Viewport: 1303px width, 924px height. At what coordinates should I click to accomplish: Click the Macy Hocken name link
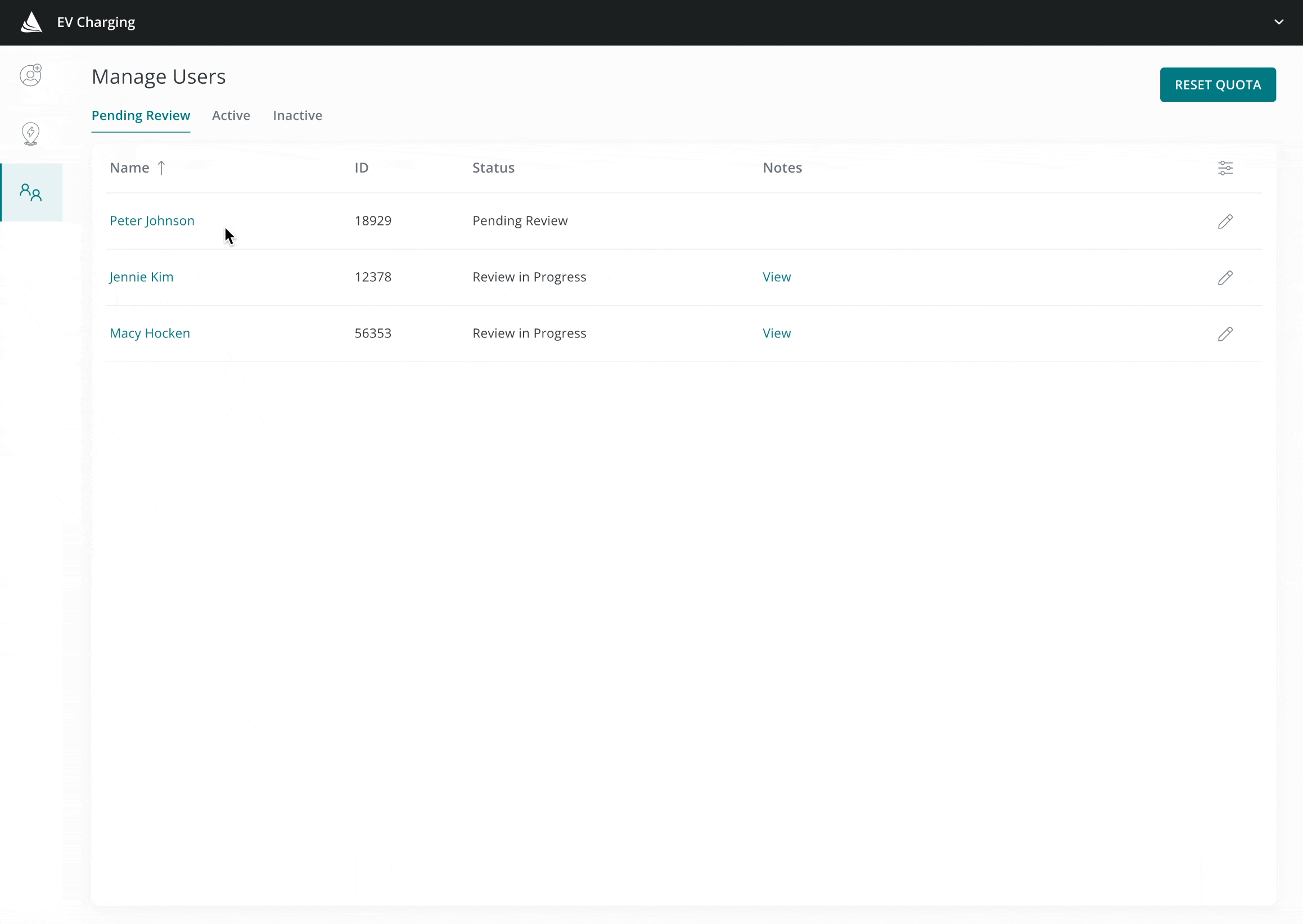[x=150, y=333]
